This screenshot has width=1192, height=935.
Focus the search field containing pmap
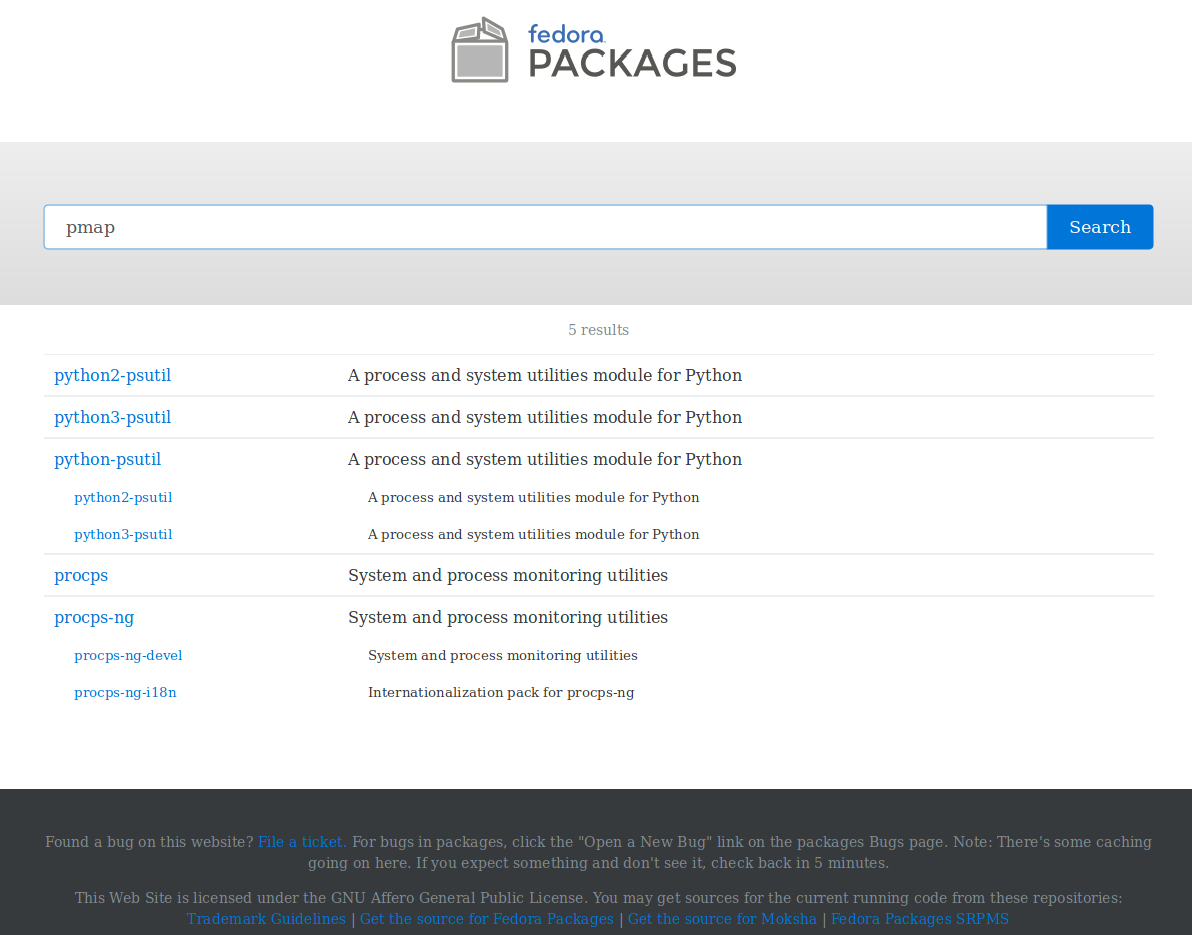tap(545, 227)
